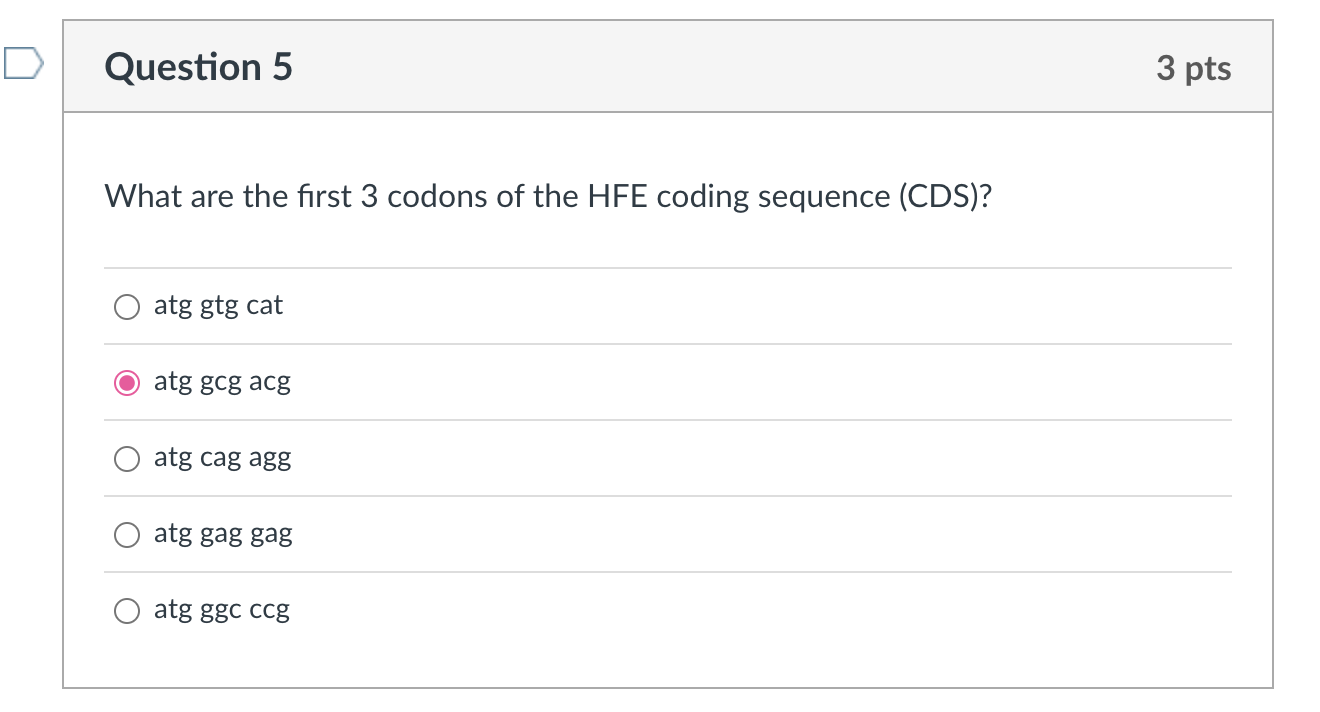Click the bookmark flag beside Question 5
Screen dimensions: 1320x712
pos(22,66)
